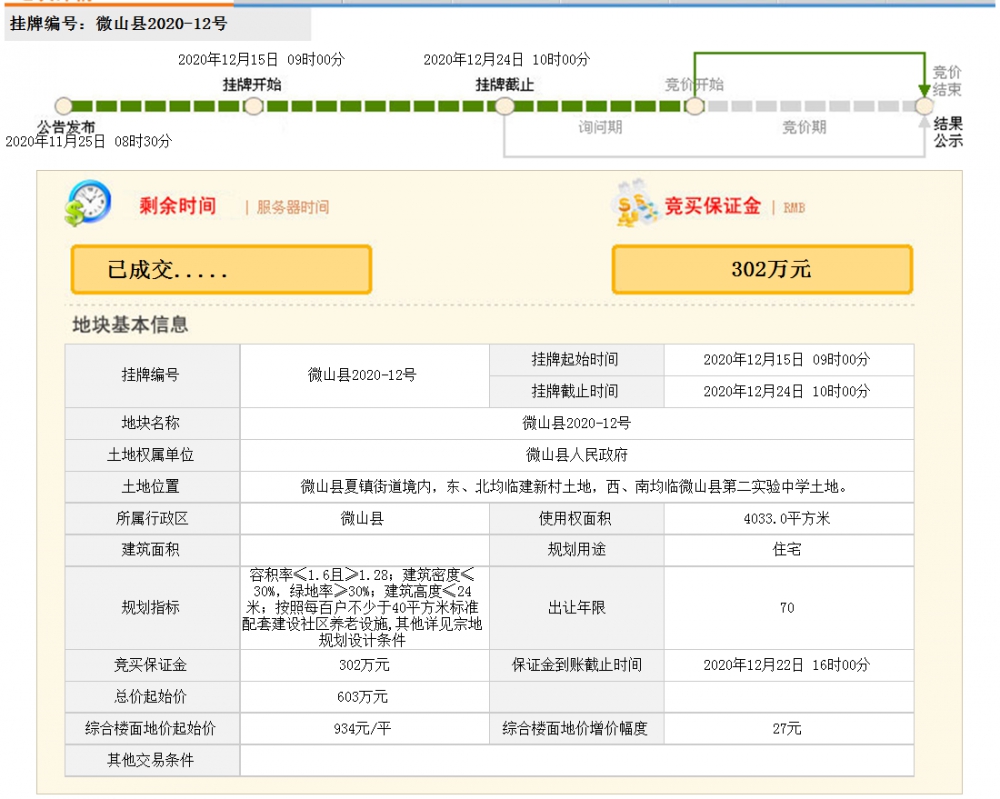Image resolution: width=1000 pixels, height=799 pixels.
Task: Click the 所属行政区 value 微山县
Action: click(x=364, y=518)
